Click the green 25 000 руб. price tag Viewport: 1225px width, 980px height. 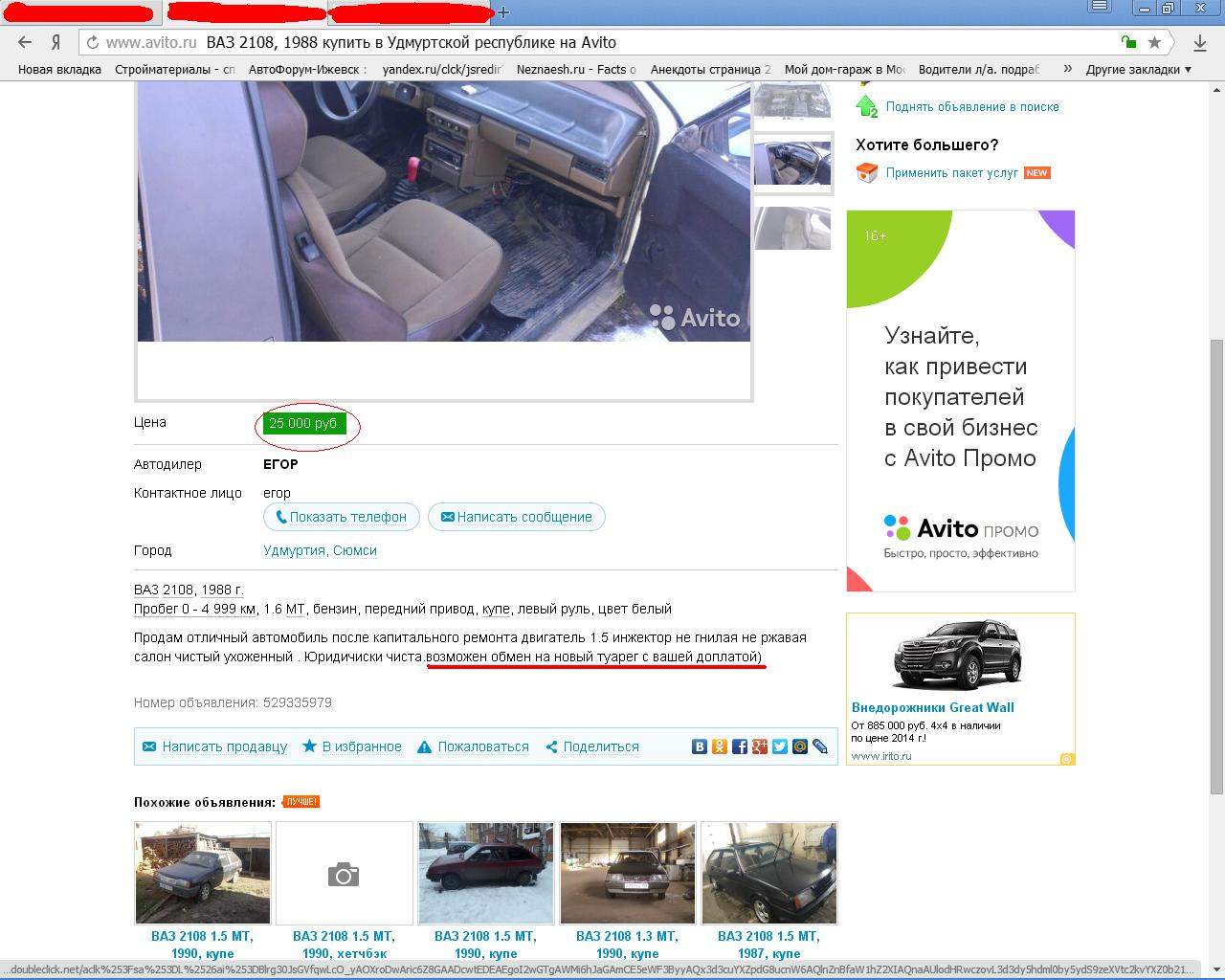pos(304,423)
